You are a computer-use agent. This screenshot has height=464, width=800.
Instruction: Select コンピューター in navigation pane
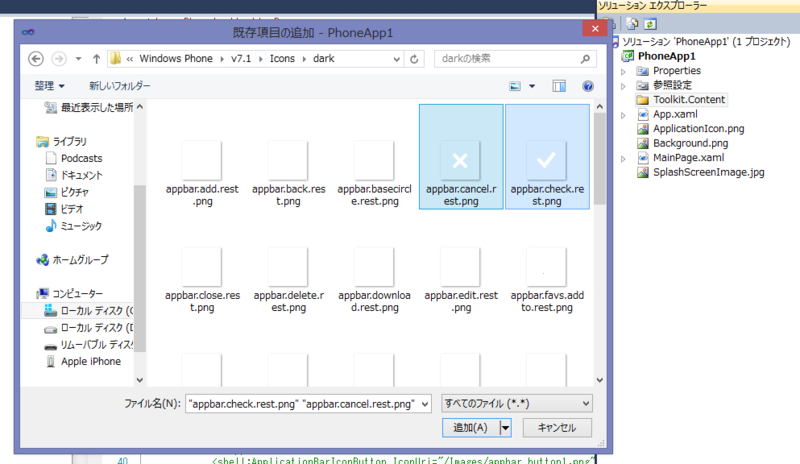(69, 294)
